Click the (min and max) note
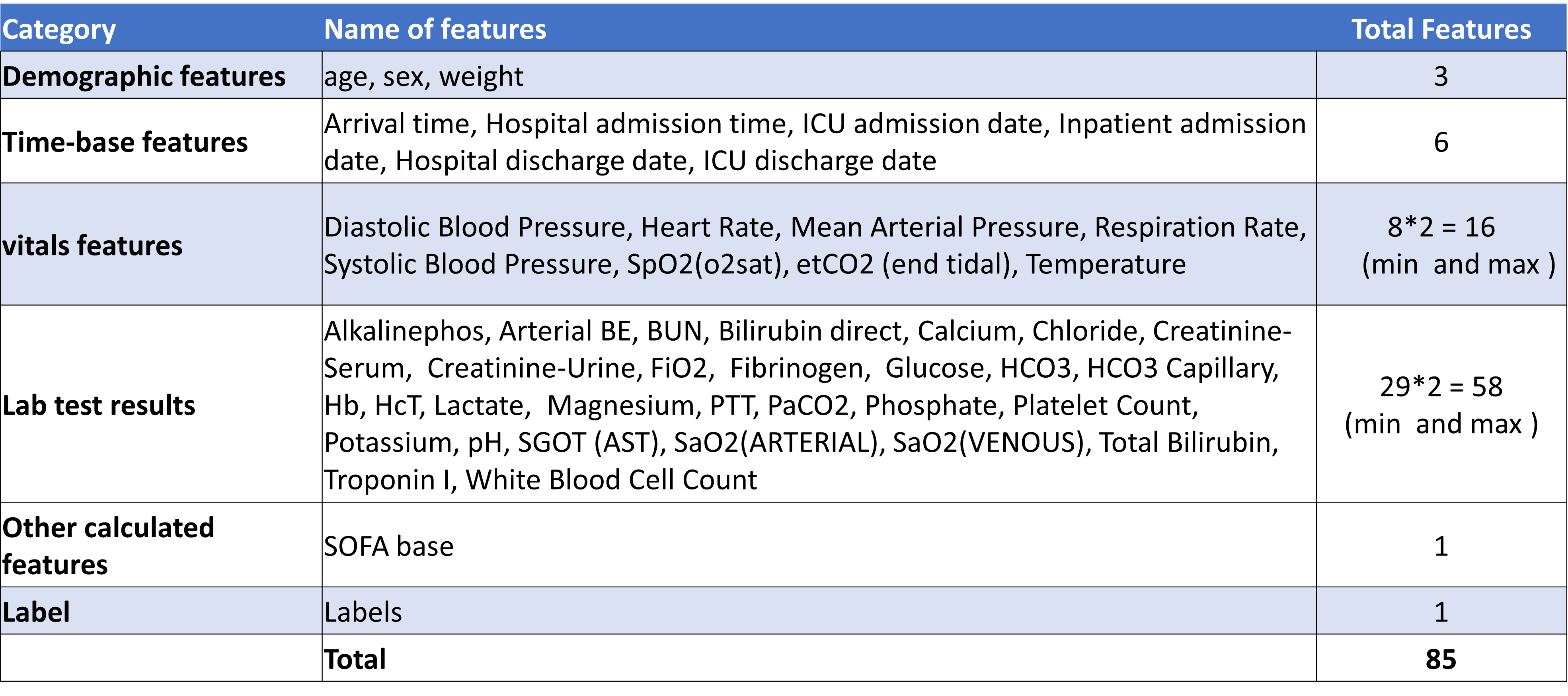1568x696 pixels. click(x=1458, y=264)
